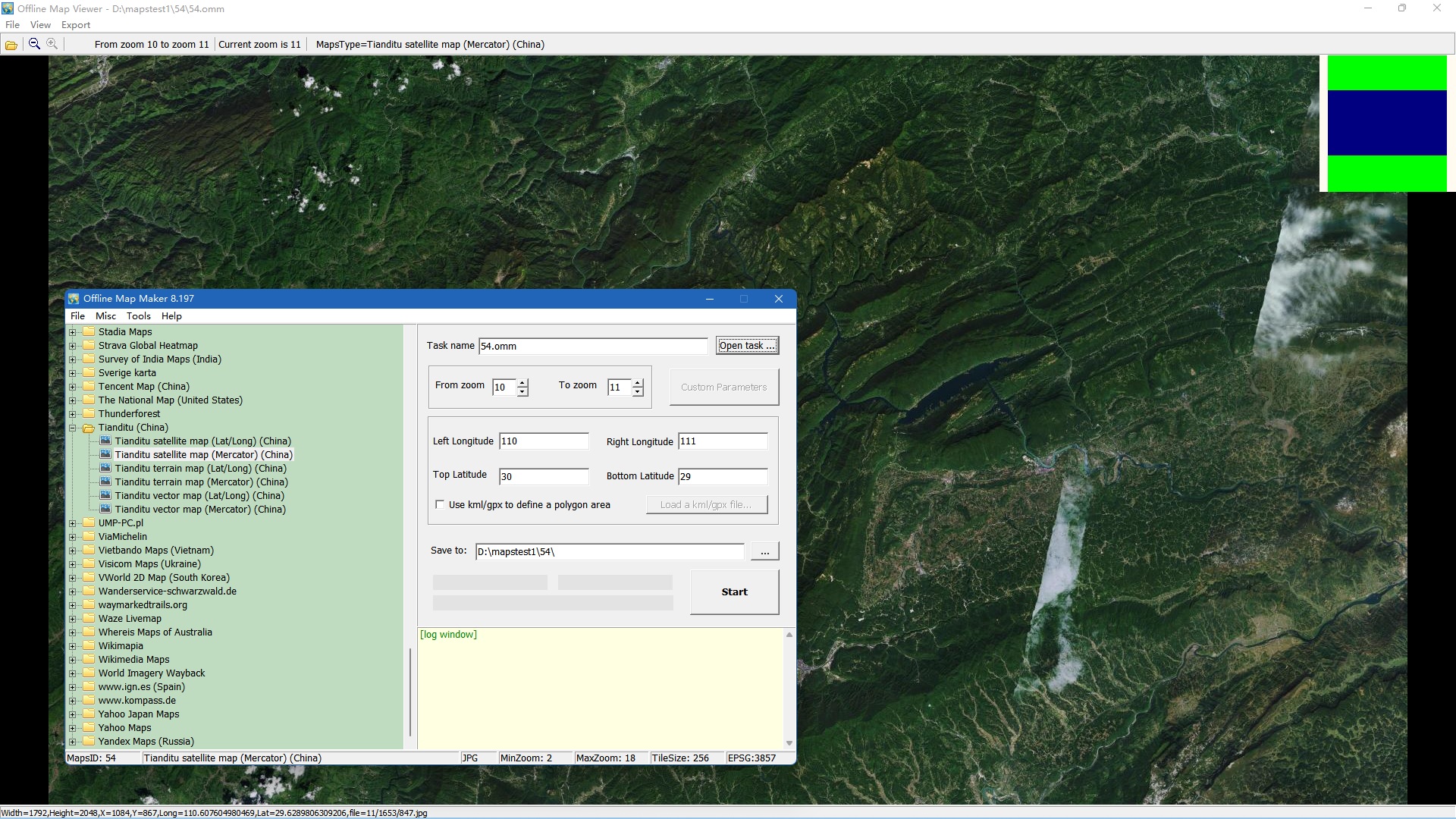Image resolution: width=1456 pixels, height=819 pixels.
Task: Open file icon in Offline Map Viewer toolbar
Action: click(11, 45)
